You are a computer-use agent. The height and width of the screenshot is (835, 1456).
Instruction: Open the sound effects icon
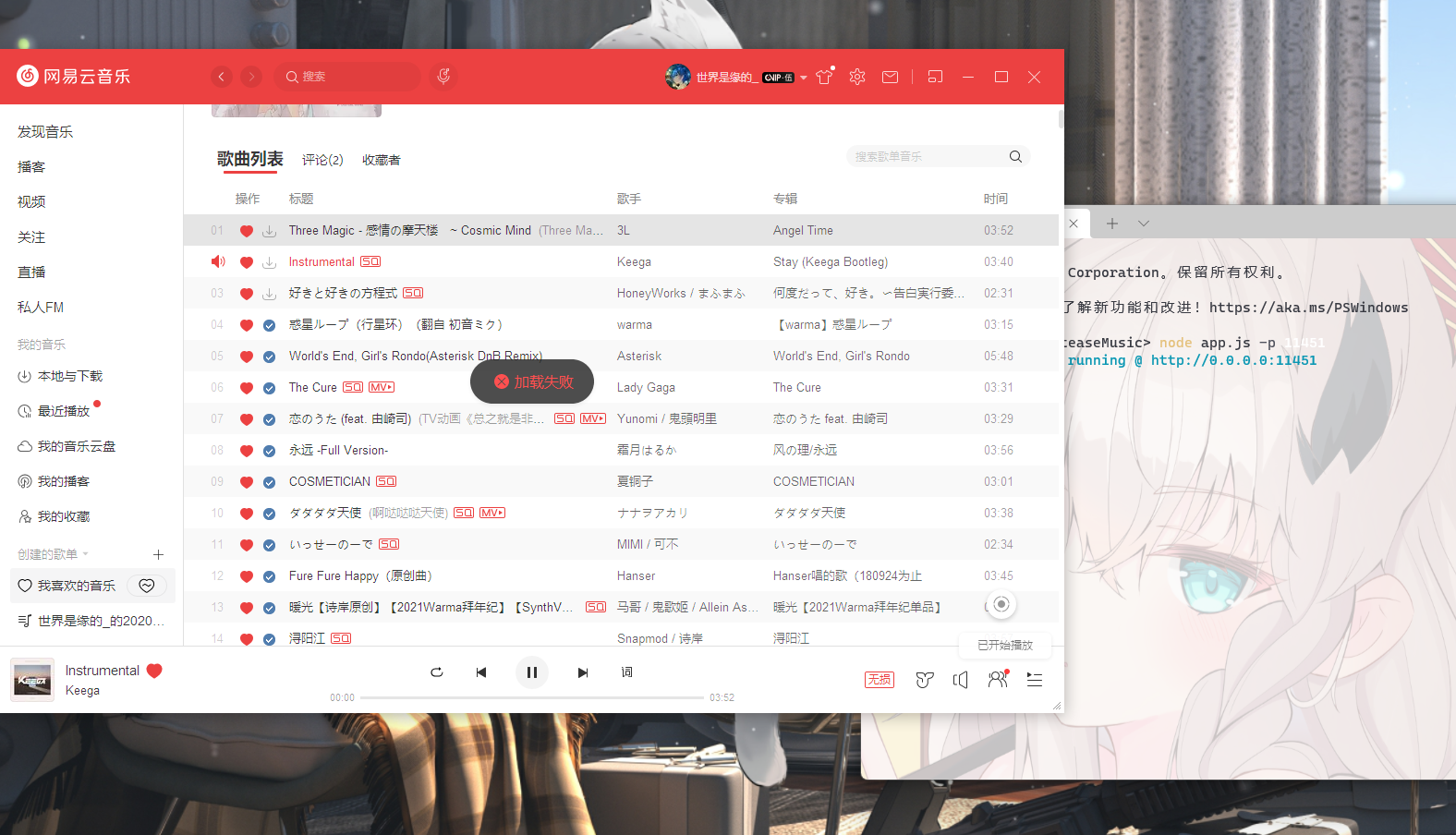925,680
